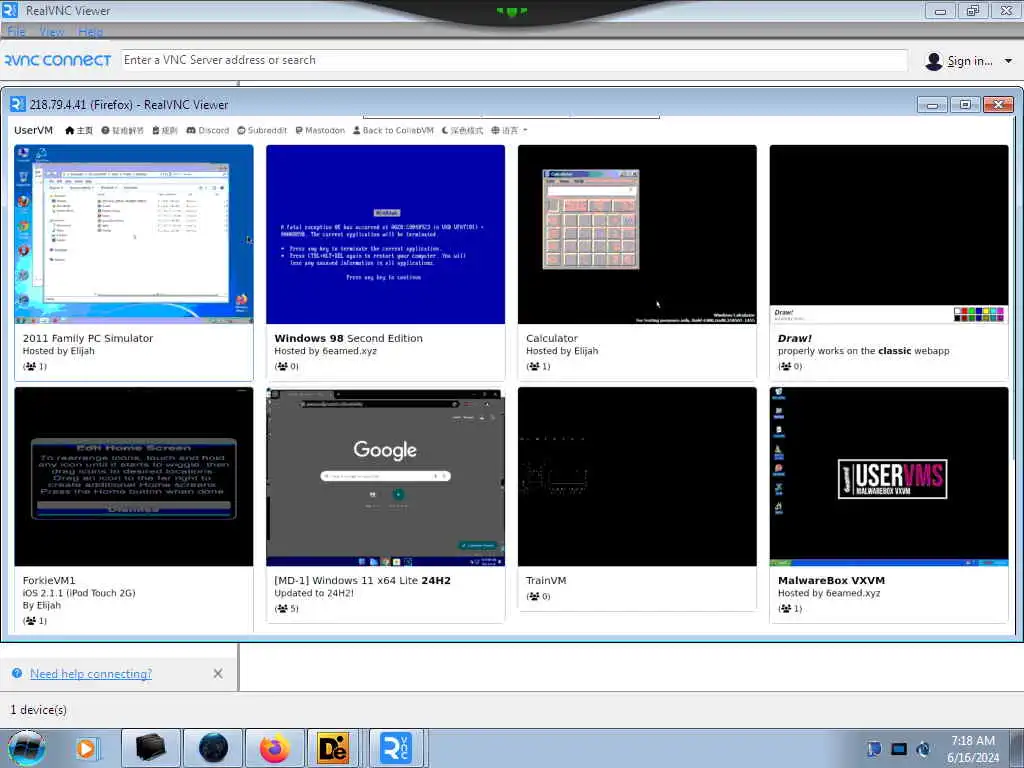Click user count icon under Windows 11 Lite card
This screenshot has width=1024, height=768.
pos(282,609)
